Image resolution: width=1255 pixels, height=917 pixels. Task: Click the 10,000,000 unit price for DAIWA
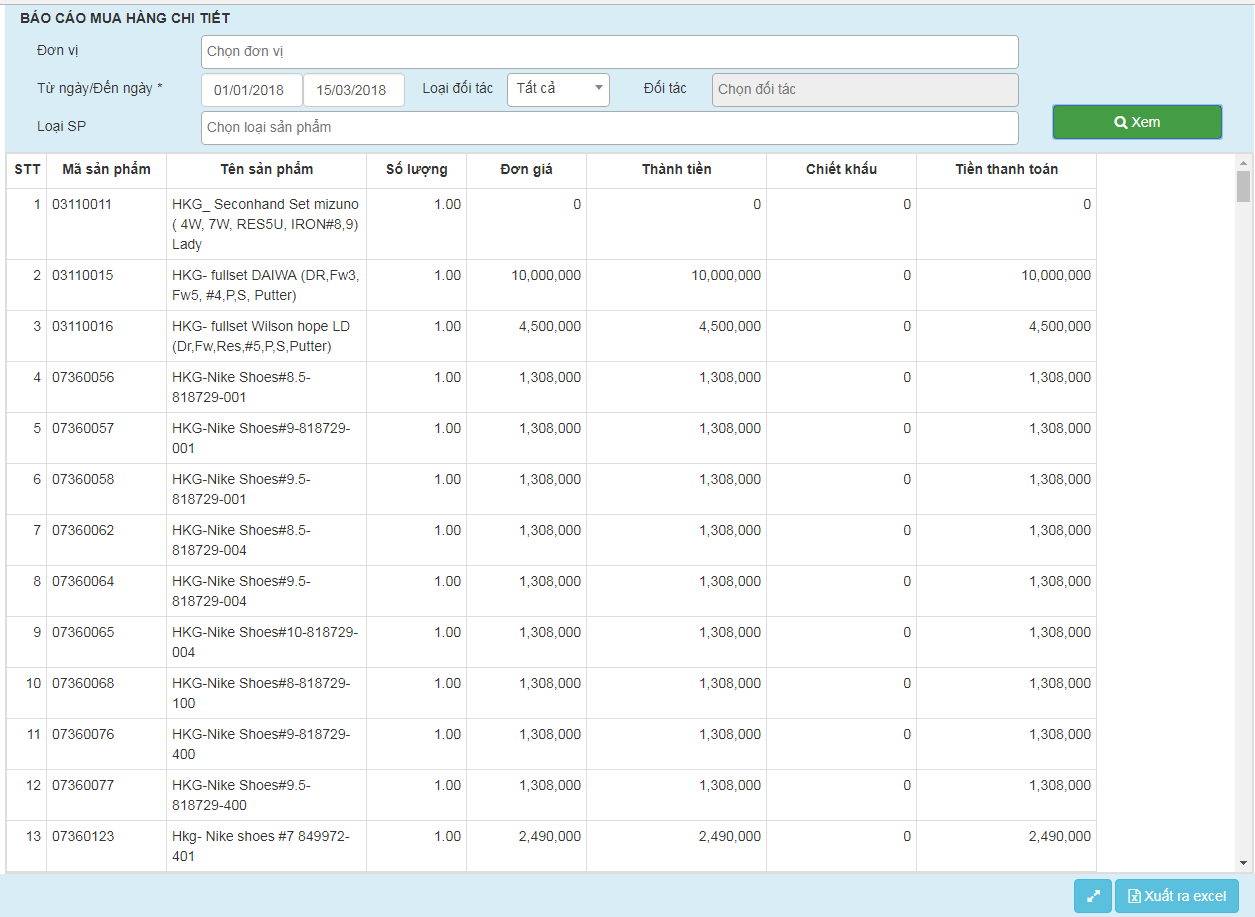pyautogui.click(x=546, y=275)
